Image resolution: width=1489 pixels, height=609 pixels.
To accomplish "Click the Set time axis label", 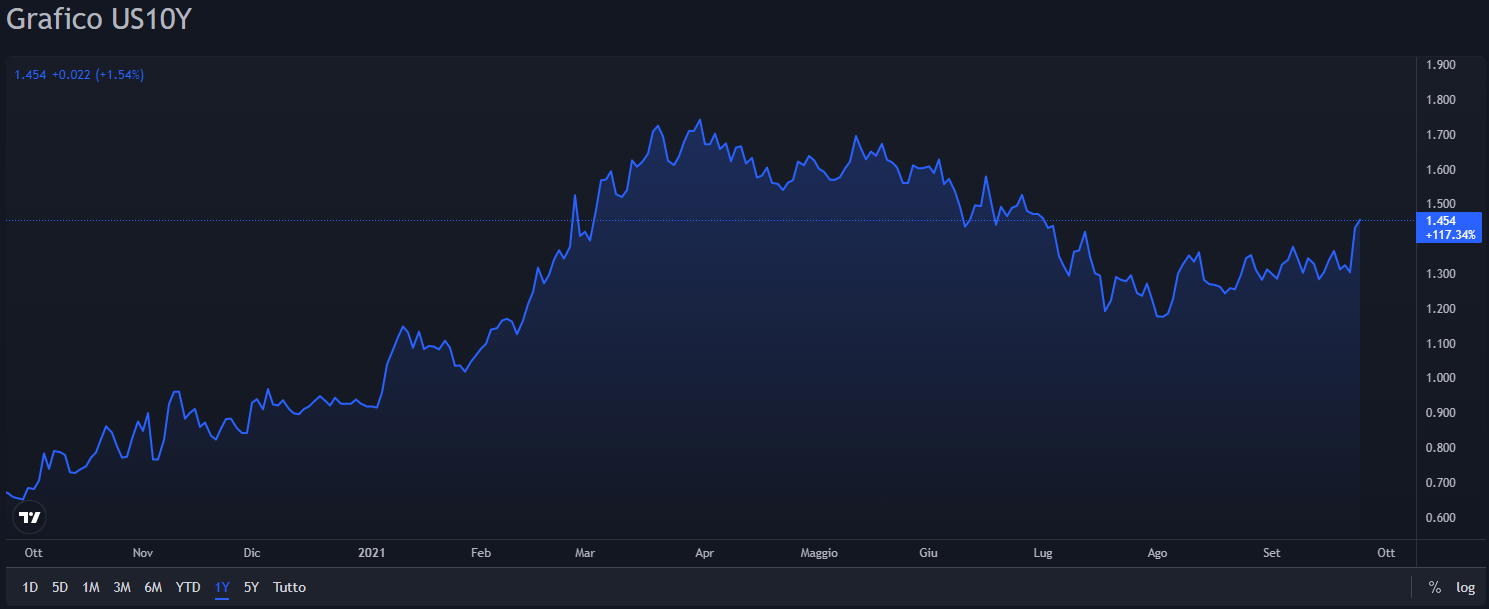I will click(1271, 552).
